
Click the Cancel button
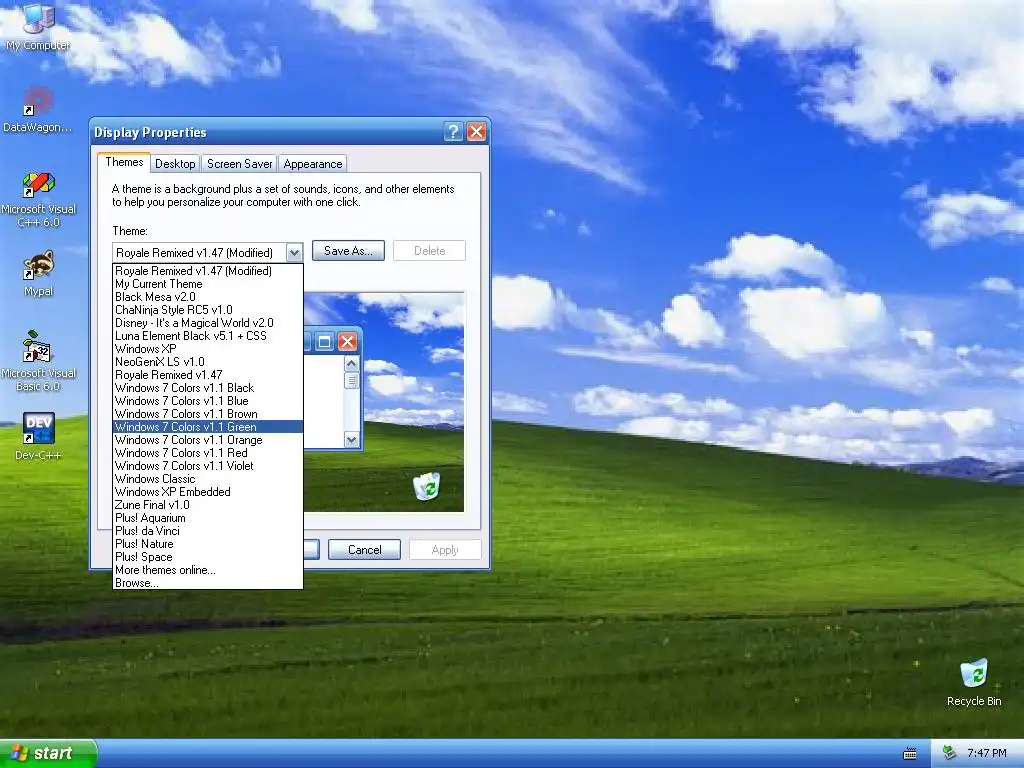(364, 550)
